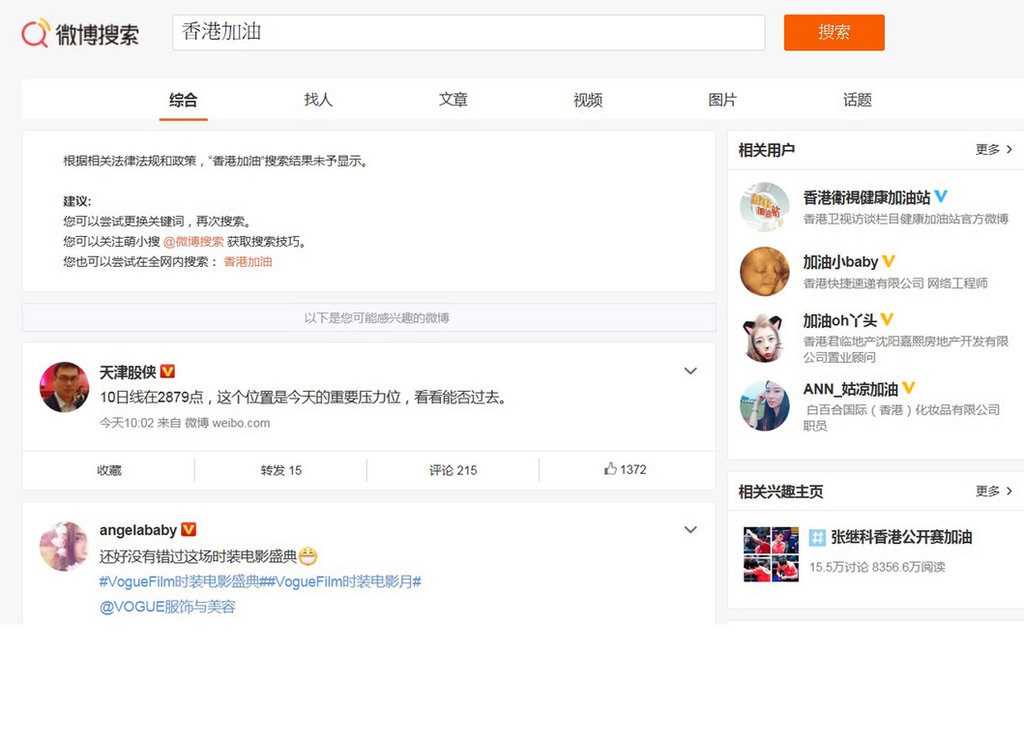
Task: Click the V badge beside ANN_姑凉加油
Action: pyautogui.click(x=908, y=389)
